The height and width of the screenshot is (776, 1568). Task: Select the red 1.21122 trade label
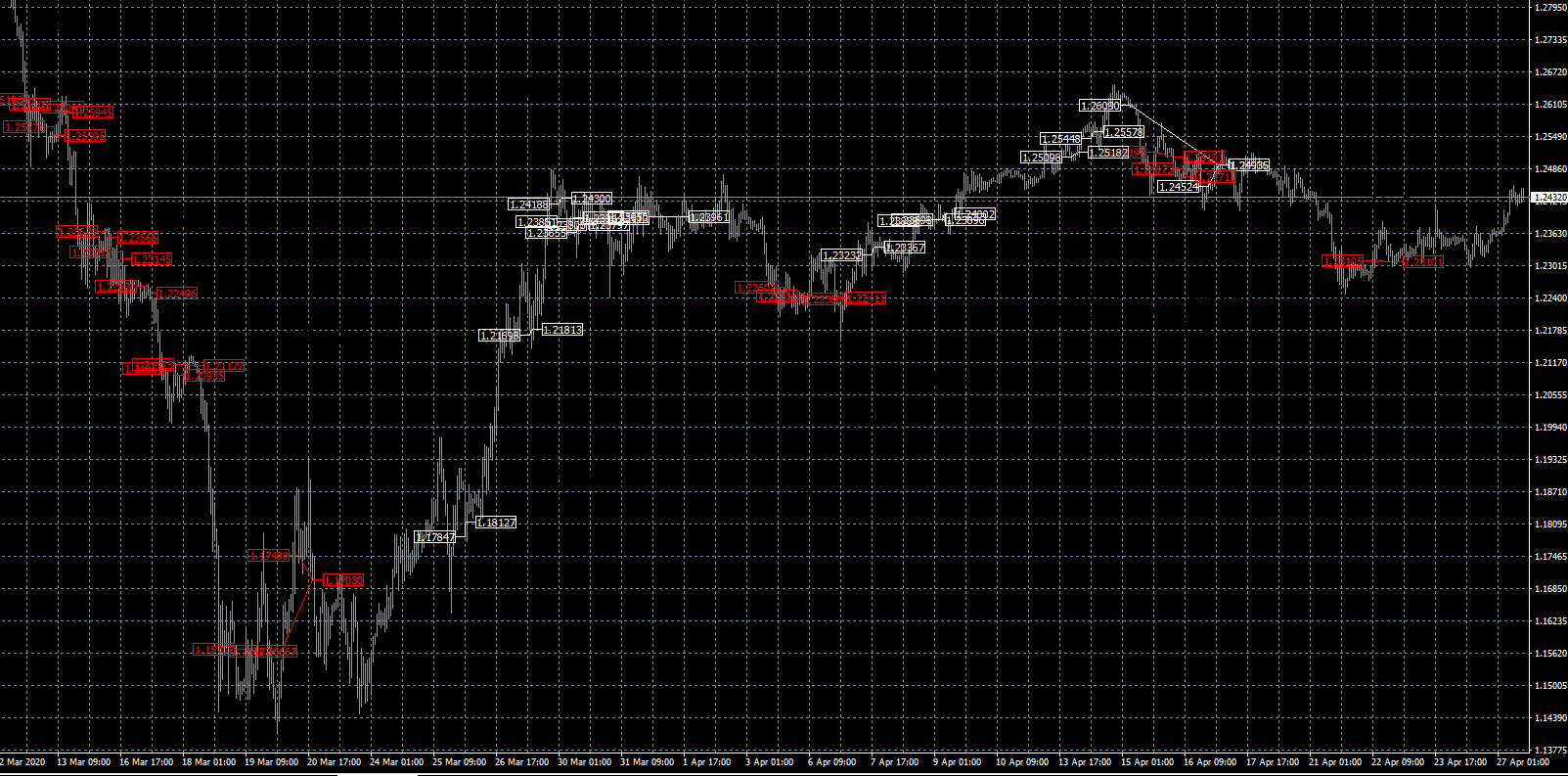224,366
